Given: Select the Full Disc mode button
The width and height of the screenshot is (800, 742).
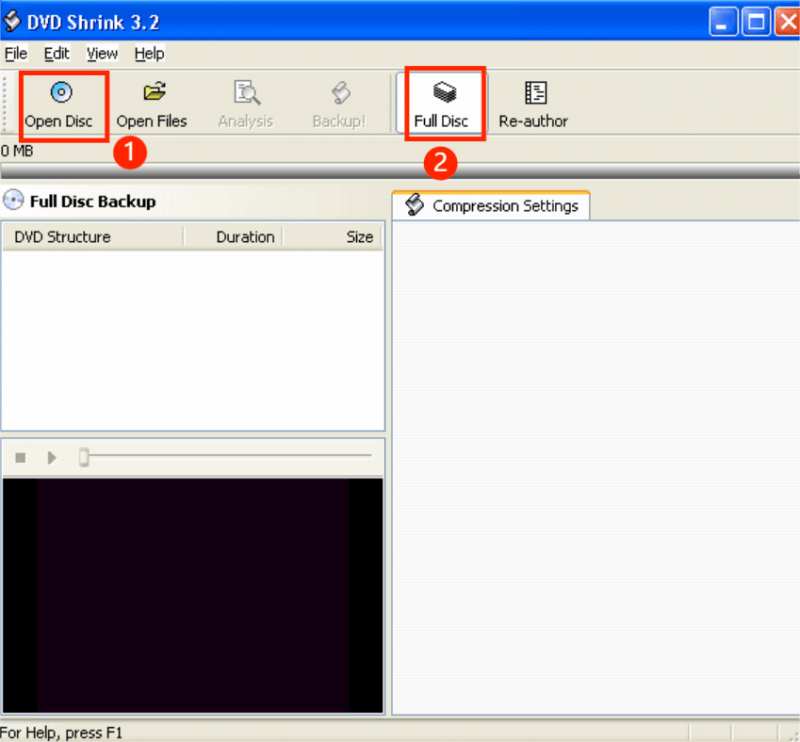Looking at the screenshot, I should [x=442, y=104].
